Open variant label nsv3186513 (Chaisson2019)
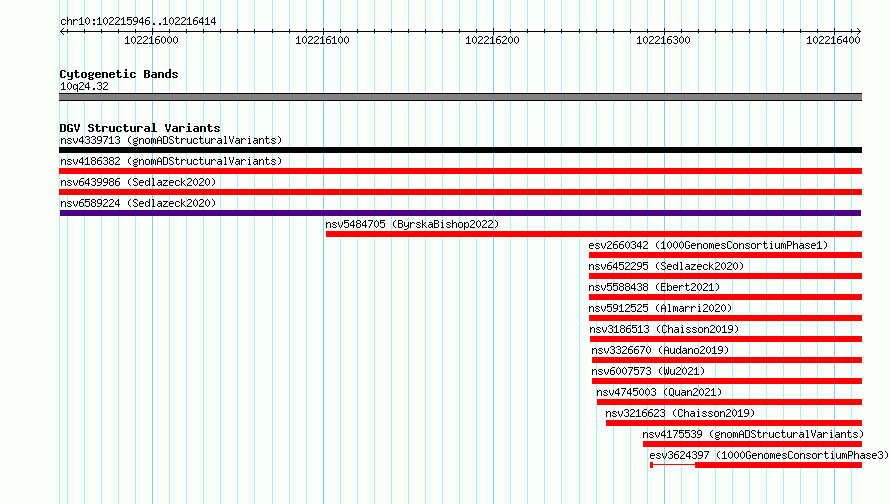890x504 pixels. coord(664,329)
